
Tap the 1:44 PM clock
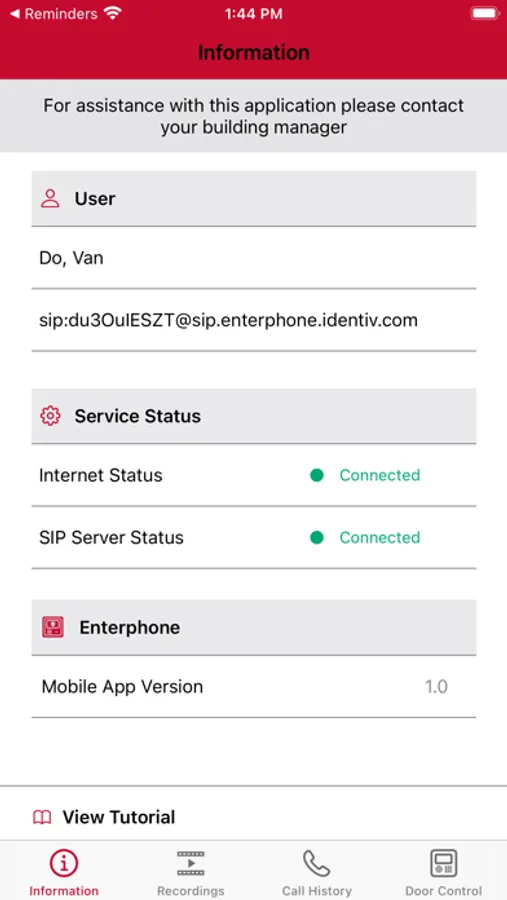[x=253, y=14]
